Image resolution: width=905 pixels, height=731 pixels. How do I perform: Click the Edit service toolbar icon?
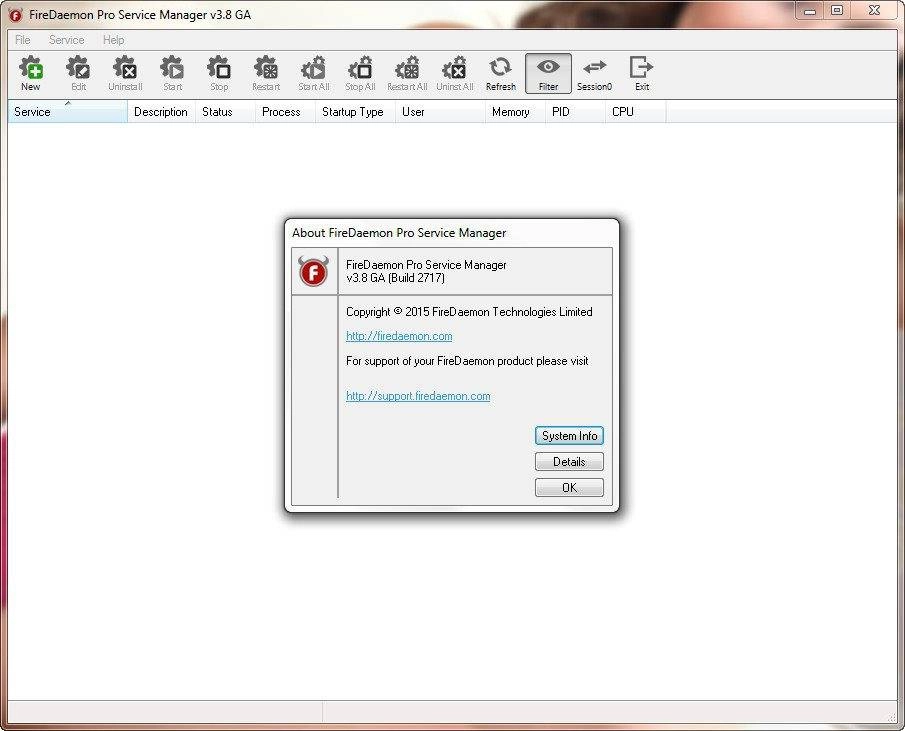click(x=78, y=73)
